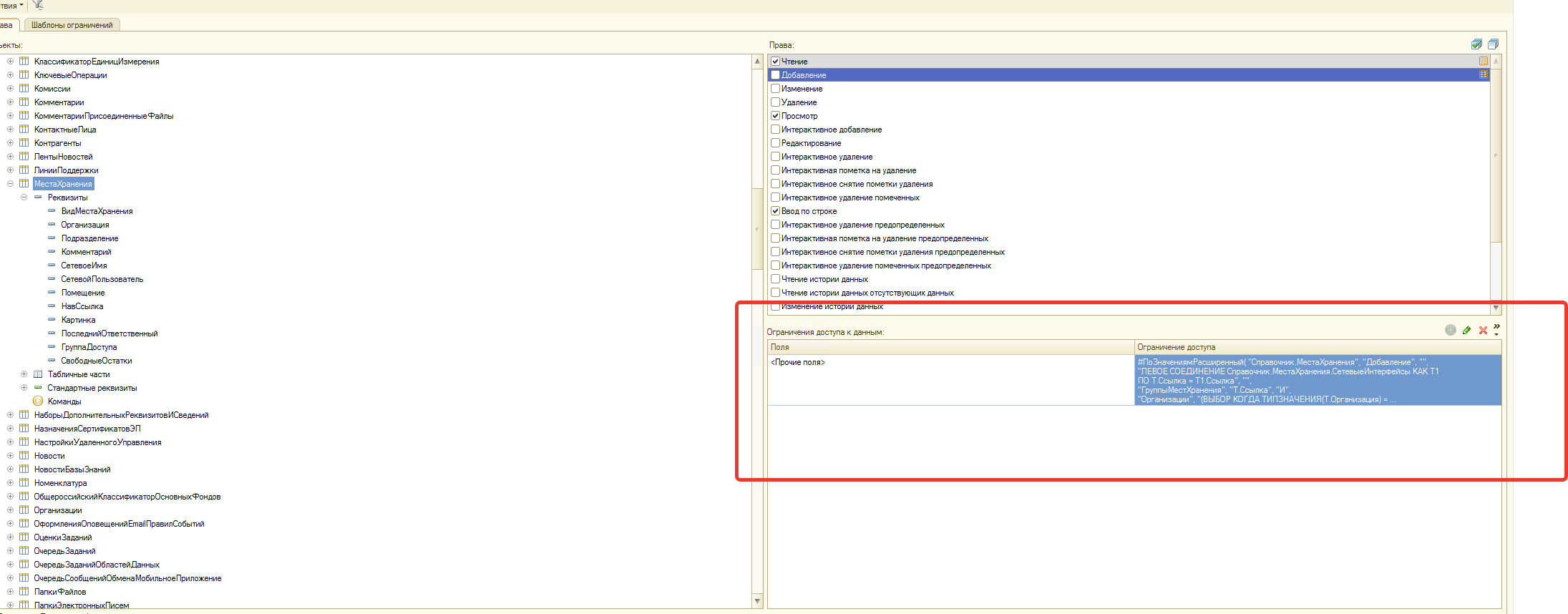Enable the Добавление checkbox
This screenshot has width=1568, height=614.
775,75
